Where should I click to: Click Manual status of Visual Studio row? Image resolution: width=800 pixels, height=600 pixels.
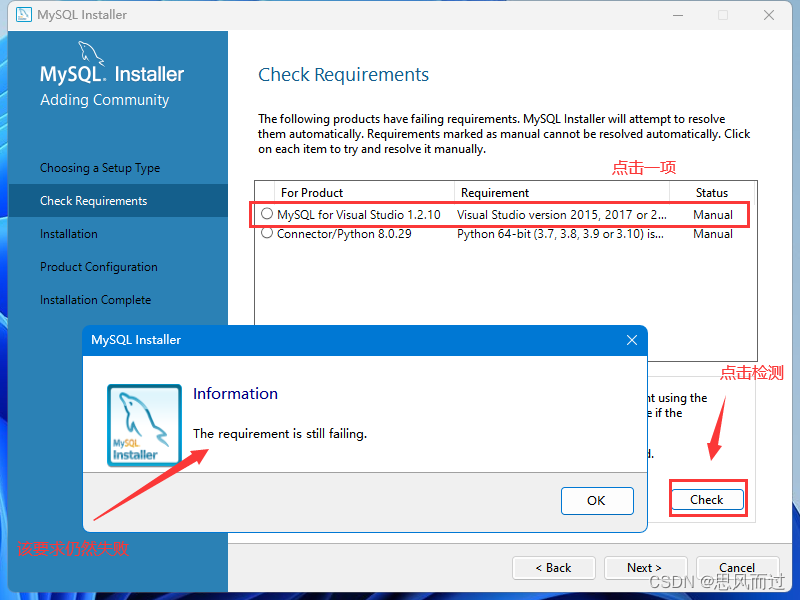point(713,215)
